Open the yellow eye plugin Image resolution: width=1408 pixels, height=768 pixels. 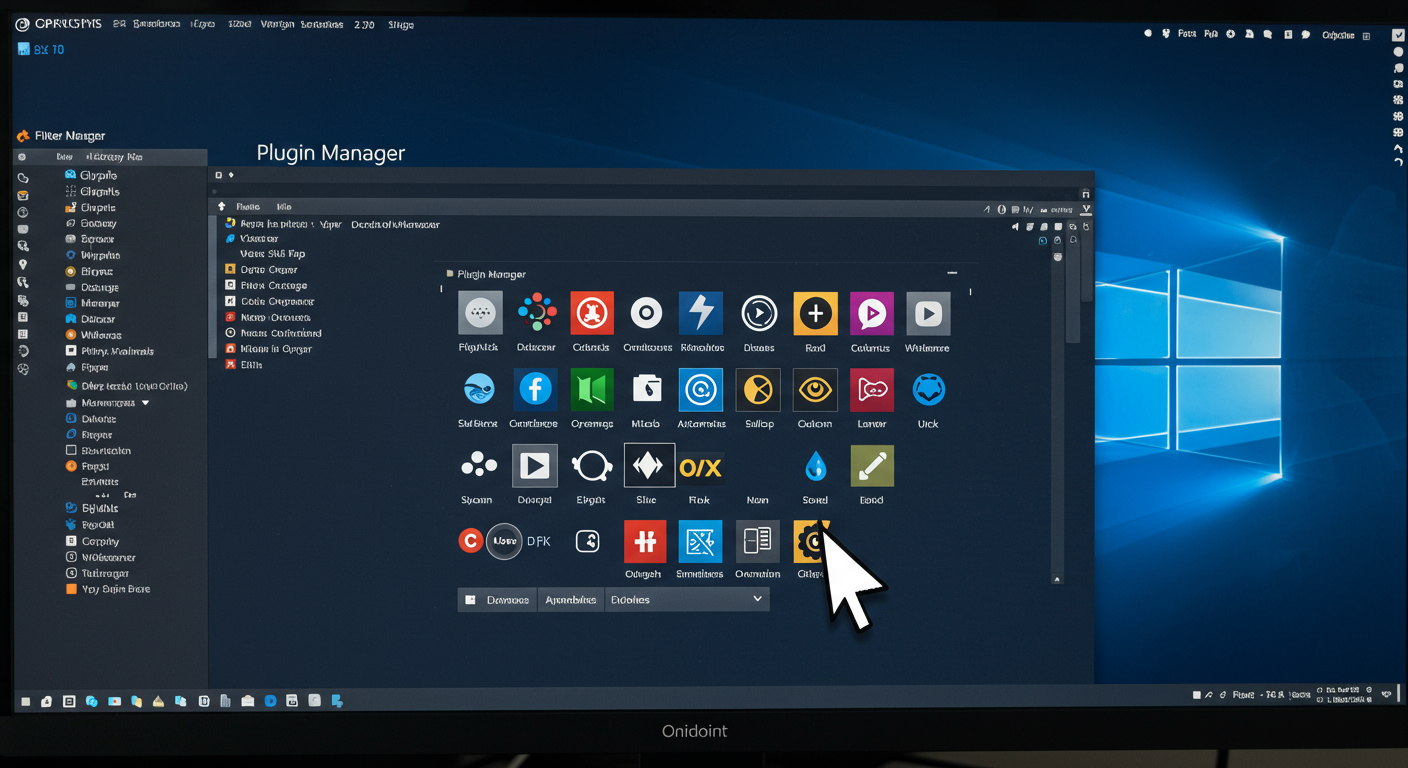815,390
